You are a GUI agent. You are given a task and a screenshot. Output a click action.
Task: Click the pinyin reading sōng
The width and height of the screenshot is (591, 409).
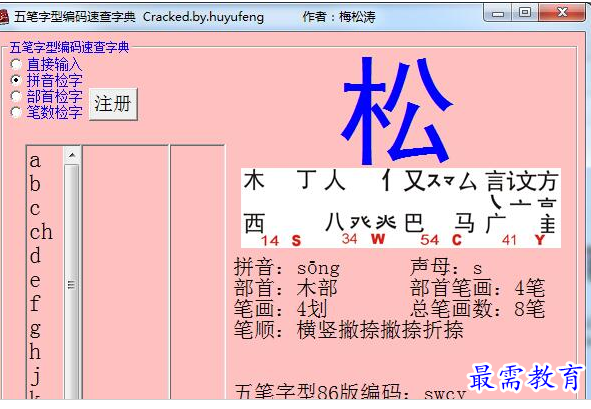pyautogui.click(x=318, y=268)
